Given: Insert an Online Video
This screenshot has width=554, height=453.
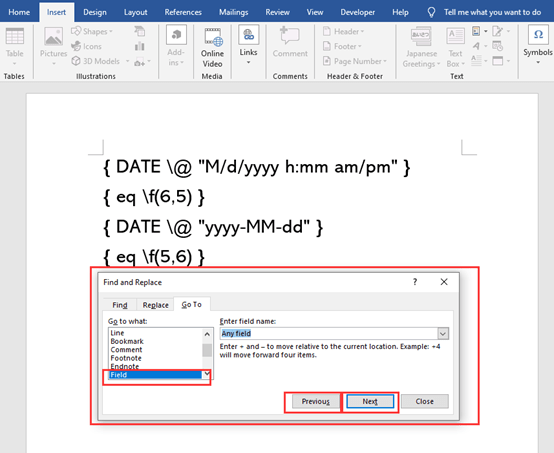Looking at the screenshot, I should [212, 48].
